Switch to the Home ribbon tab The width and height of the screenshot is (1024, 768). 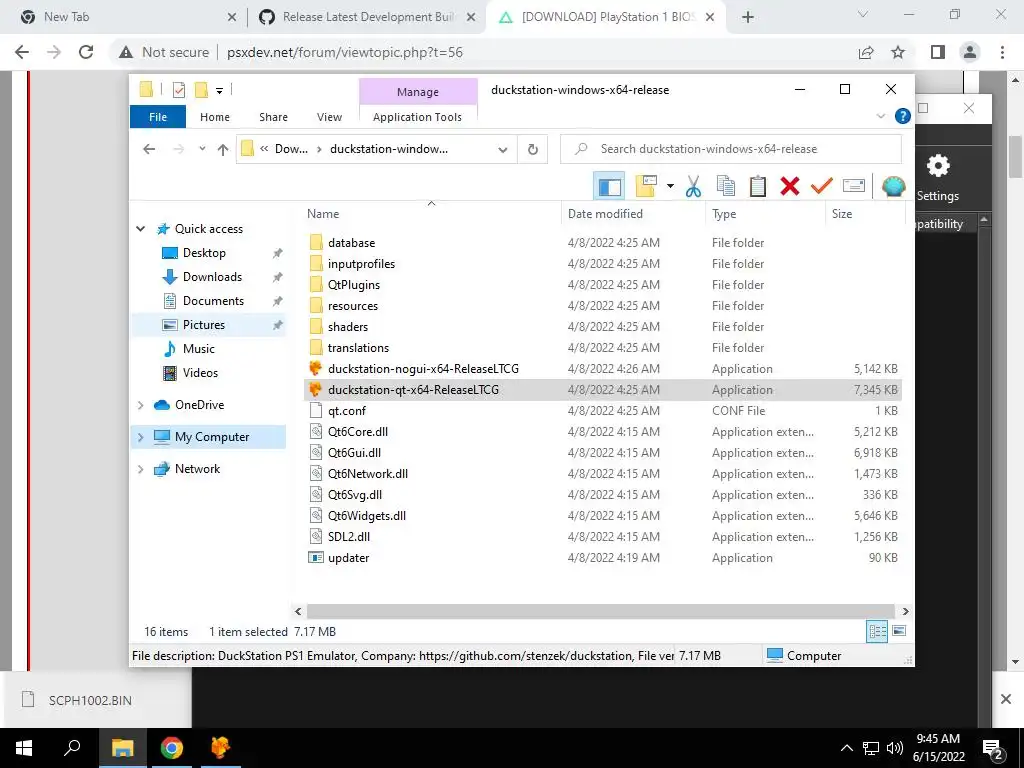(215, 117)
